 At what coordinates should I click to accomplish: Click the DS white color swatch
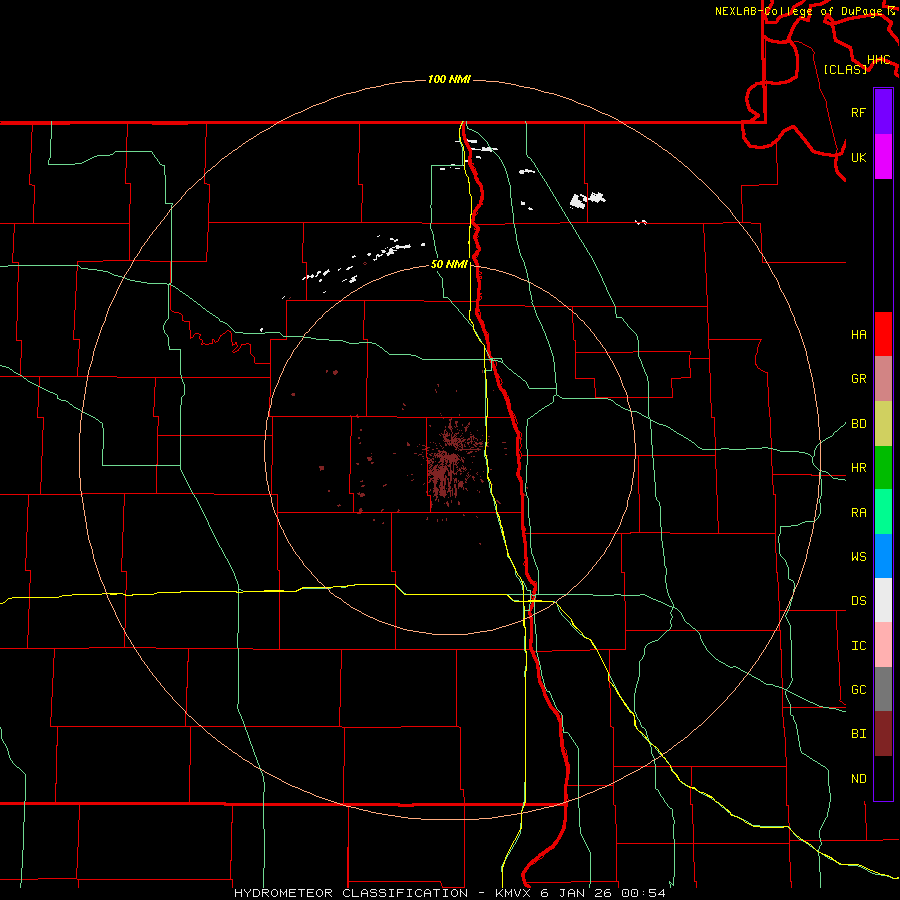[883, 600]
